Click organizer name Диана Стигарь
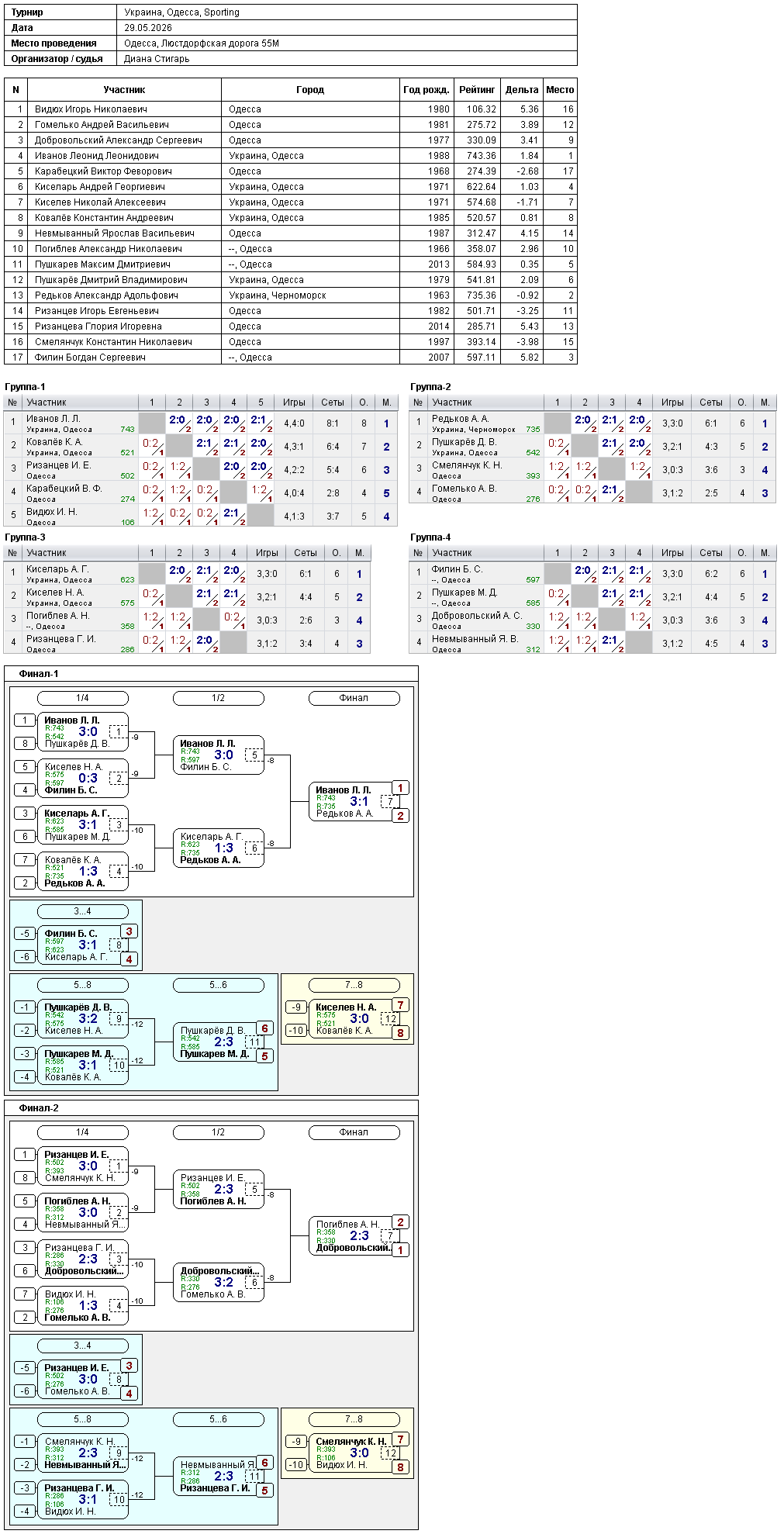The height and width of the screenshot is (1534, 784). click(157, 59)
